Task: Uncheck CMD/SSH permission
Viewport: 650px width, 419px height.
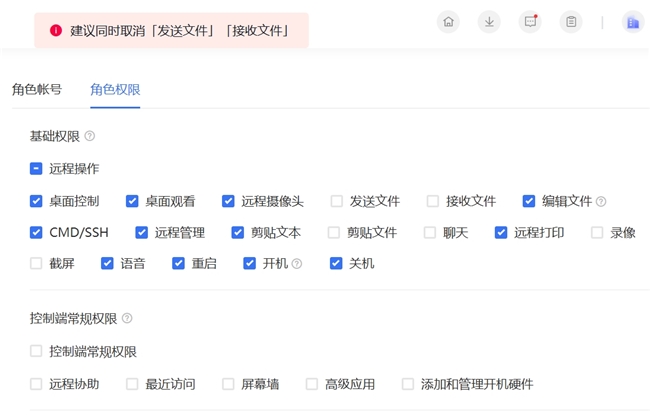Action: (36, 233)
